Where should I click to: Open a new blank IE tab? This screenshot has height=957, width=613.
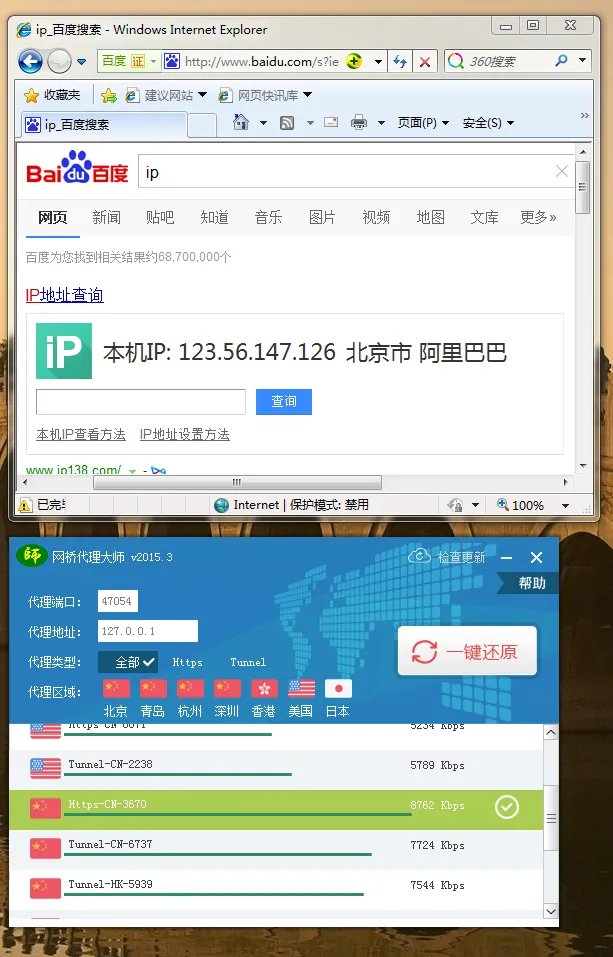point(201,125)
